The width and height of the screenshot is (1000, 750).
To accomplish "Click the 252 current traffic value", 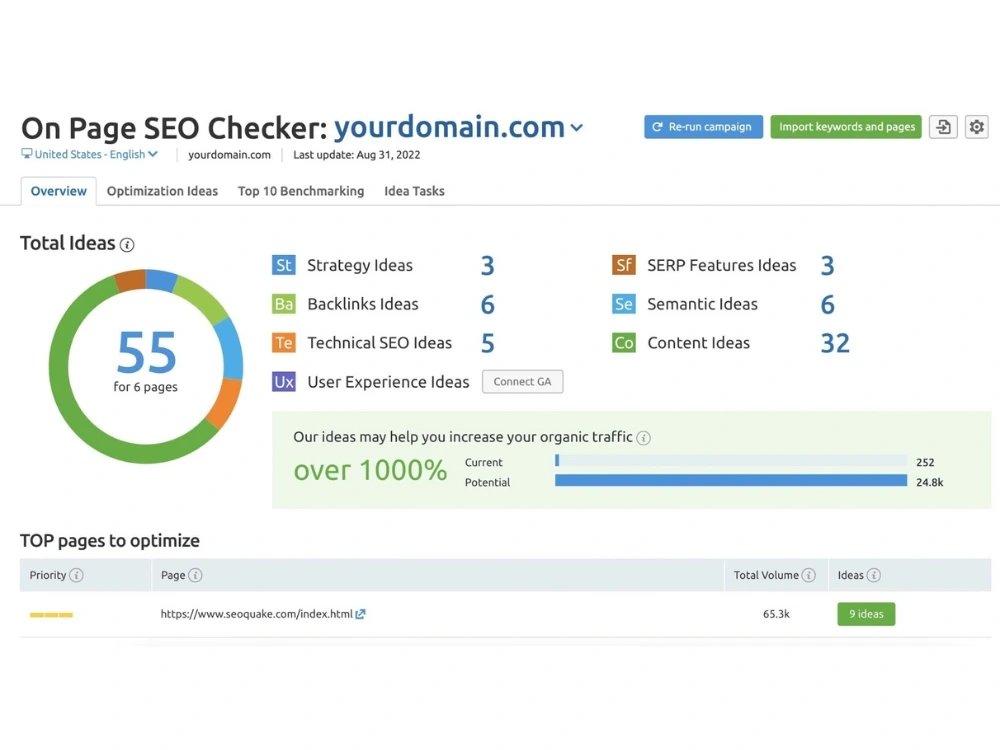I will 925,462.
